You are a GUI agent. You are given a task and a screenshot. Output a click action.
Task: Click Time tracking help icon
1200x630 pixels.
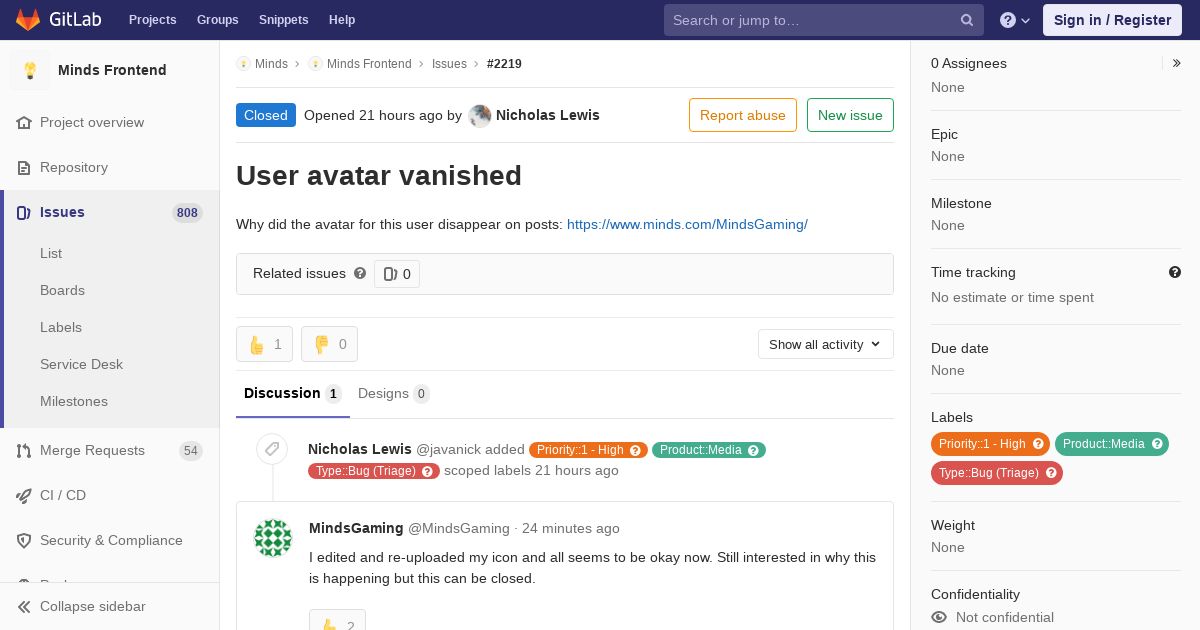pyautogui.click(x=1175, y=272)
